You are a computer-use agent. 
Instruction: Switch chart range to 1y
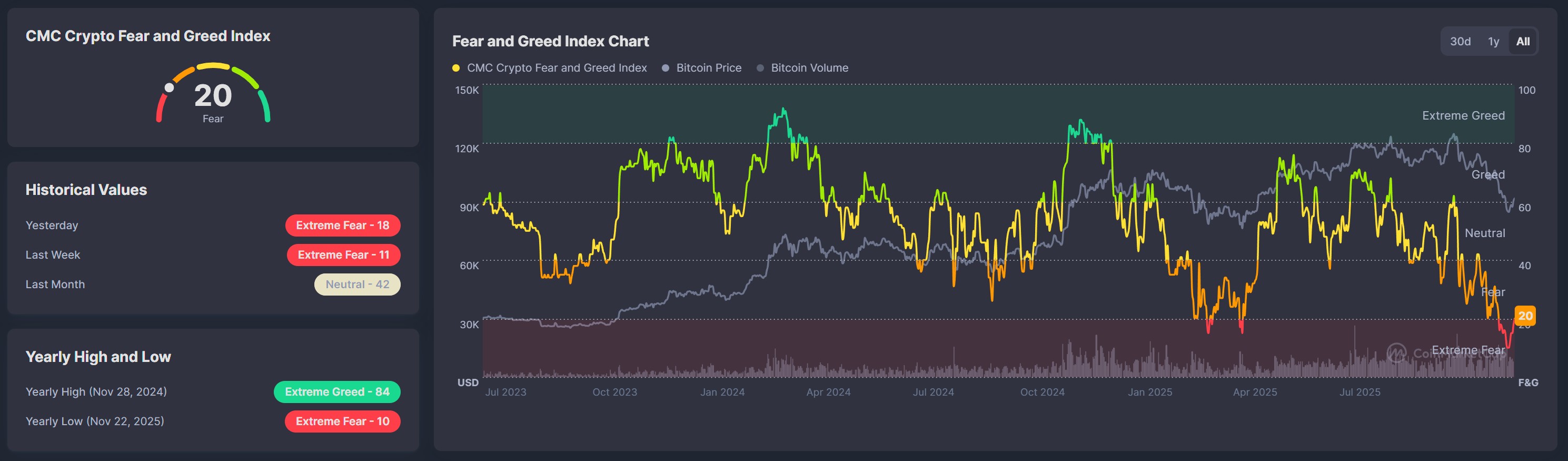coord(1493,42)
